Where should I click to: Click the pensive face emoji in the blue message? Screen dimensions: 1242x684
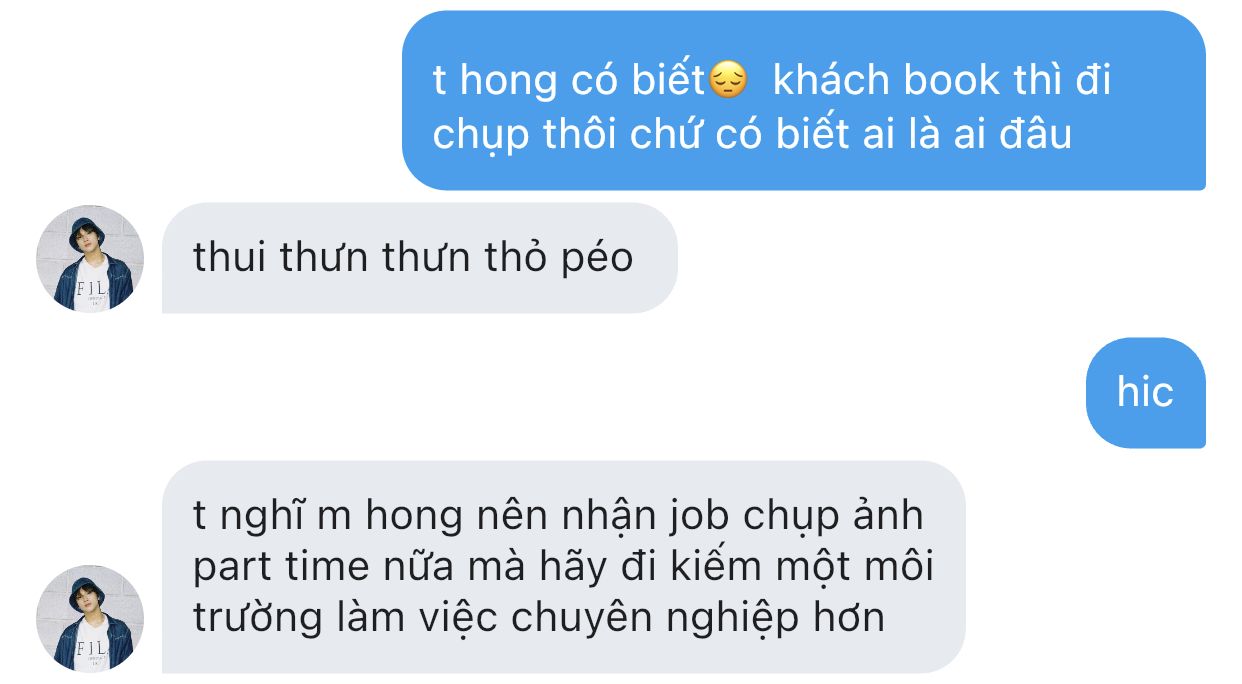tap(727, 80)
